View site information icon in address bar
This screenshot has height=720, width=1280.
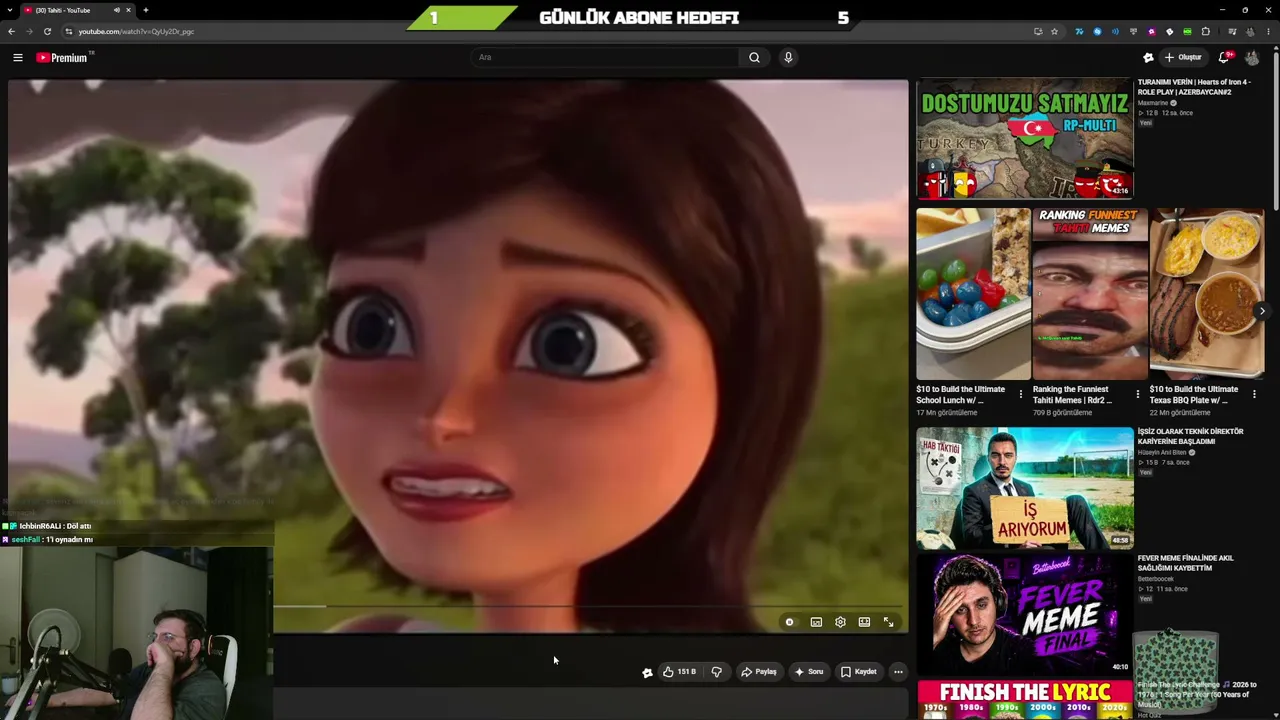pyautogui.click(x=68, y=31)
